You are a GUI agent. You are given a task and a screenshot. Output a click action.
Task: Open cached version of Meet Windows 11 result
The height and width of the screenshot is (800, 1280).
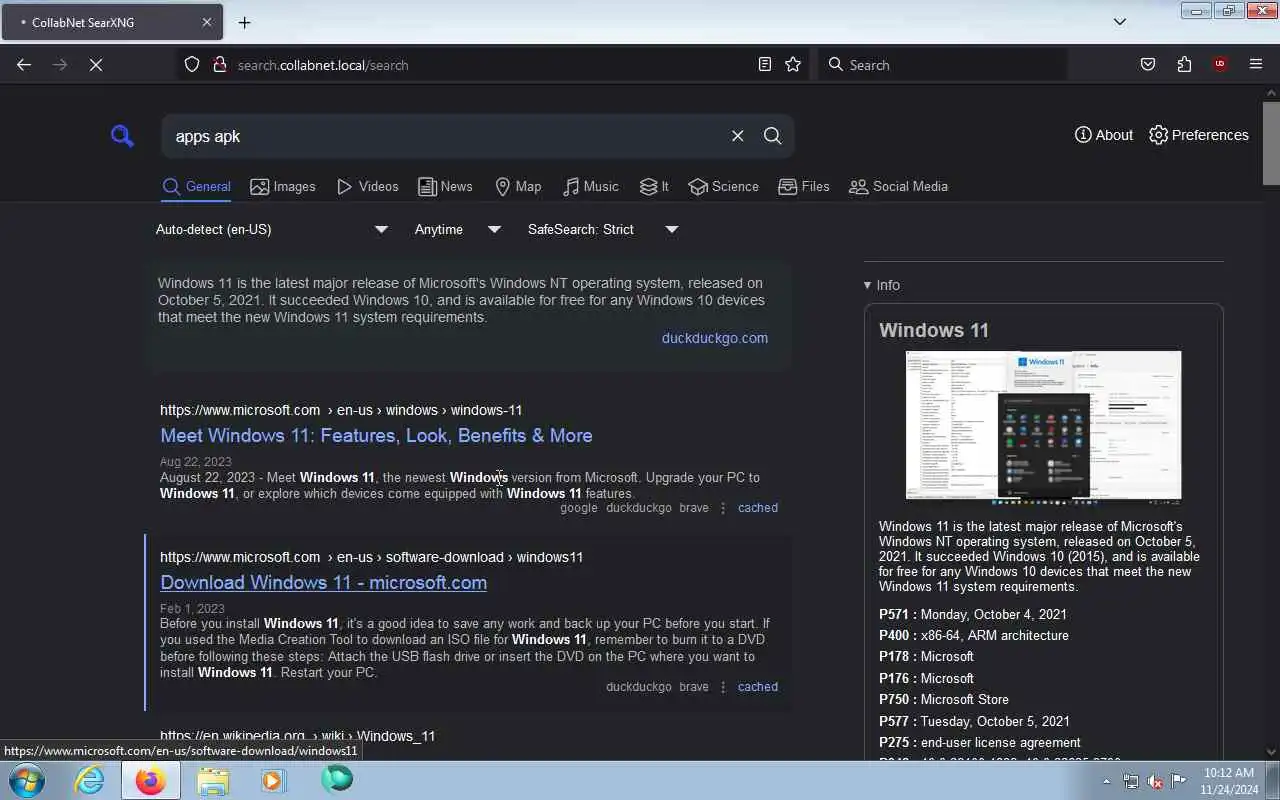point(757,508)
